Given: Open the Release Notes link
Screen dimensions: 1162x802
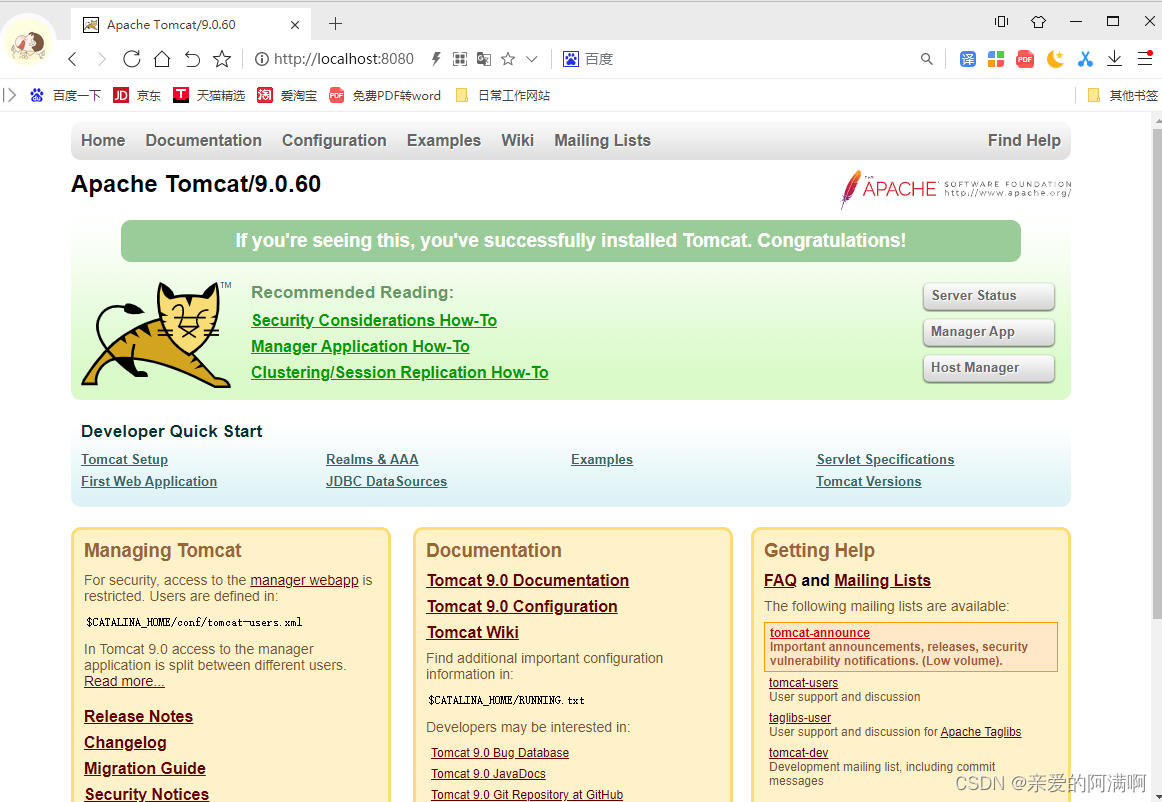Looking at the screenshot, I should click(139, 717).
